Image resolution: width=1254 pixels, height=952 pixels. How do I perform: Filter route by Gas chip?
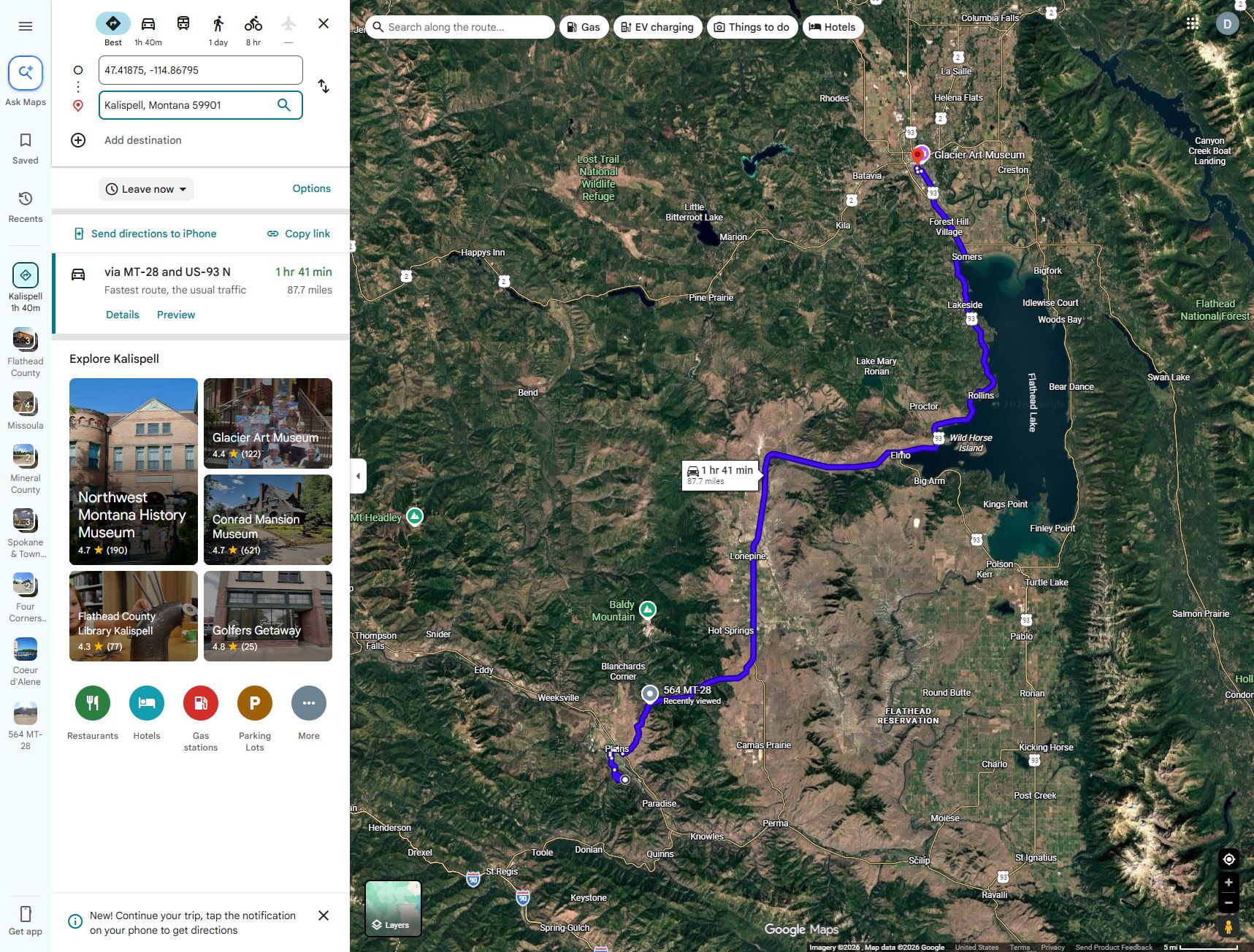584,27
